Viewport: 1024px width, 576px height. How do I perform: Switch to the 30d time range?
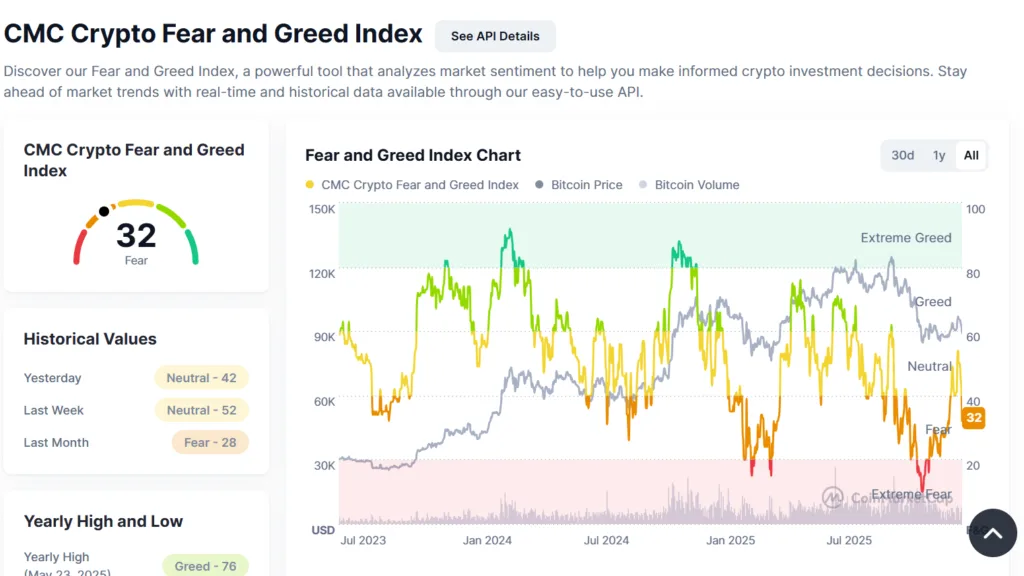coord(902,155)
